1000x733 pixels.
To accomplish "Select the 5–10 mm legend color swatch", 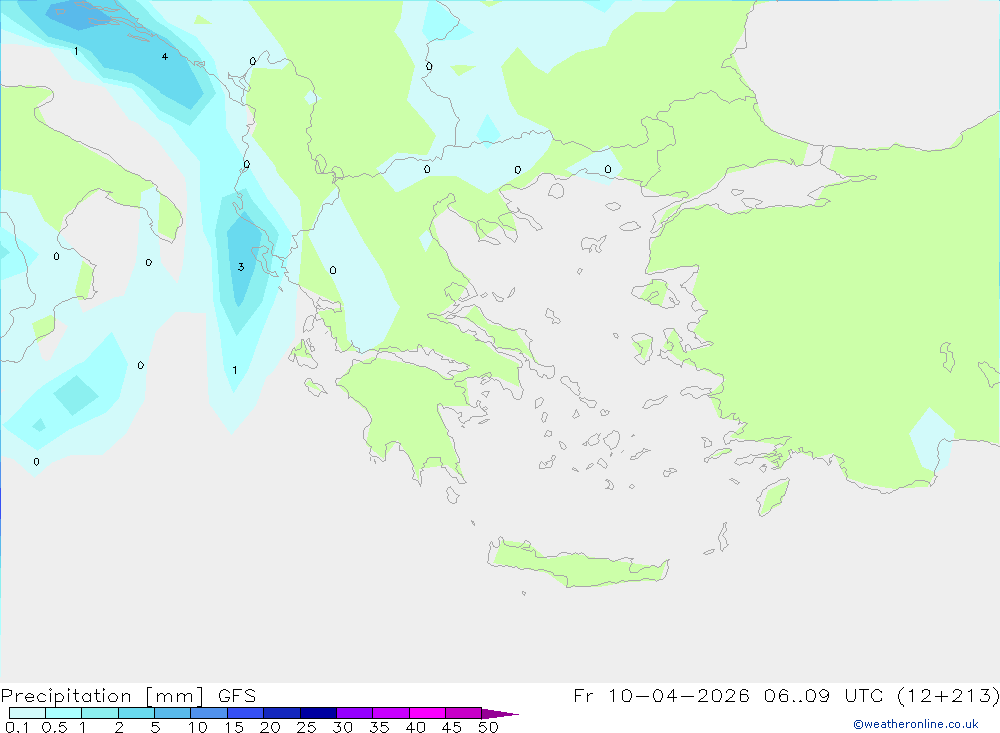I will click(x=172, y=713).
